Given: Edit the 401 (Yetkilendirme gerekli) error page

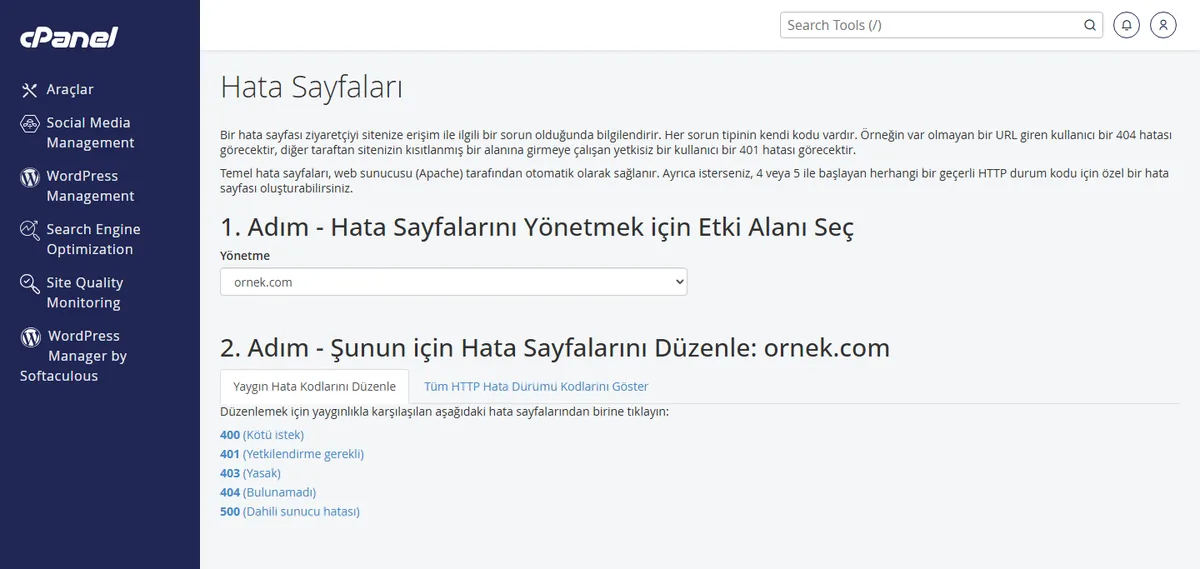Looking at the screenshot, I should (292, 454).
